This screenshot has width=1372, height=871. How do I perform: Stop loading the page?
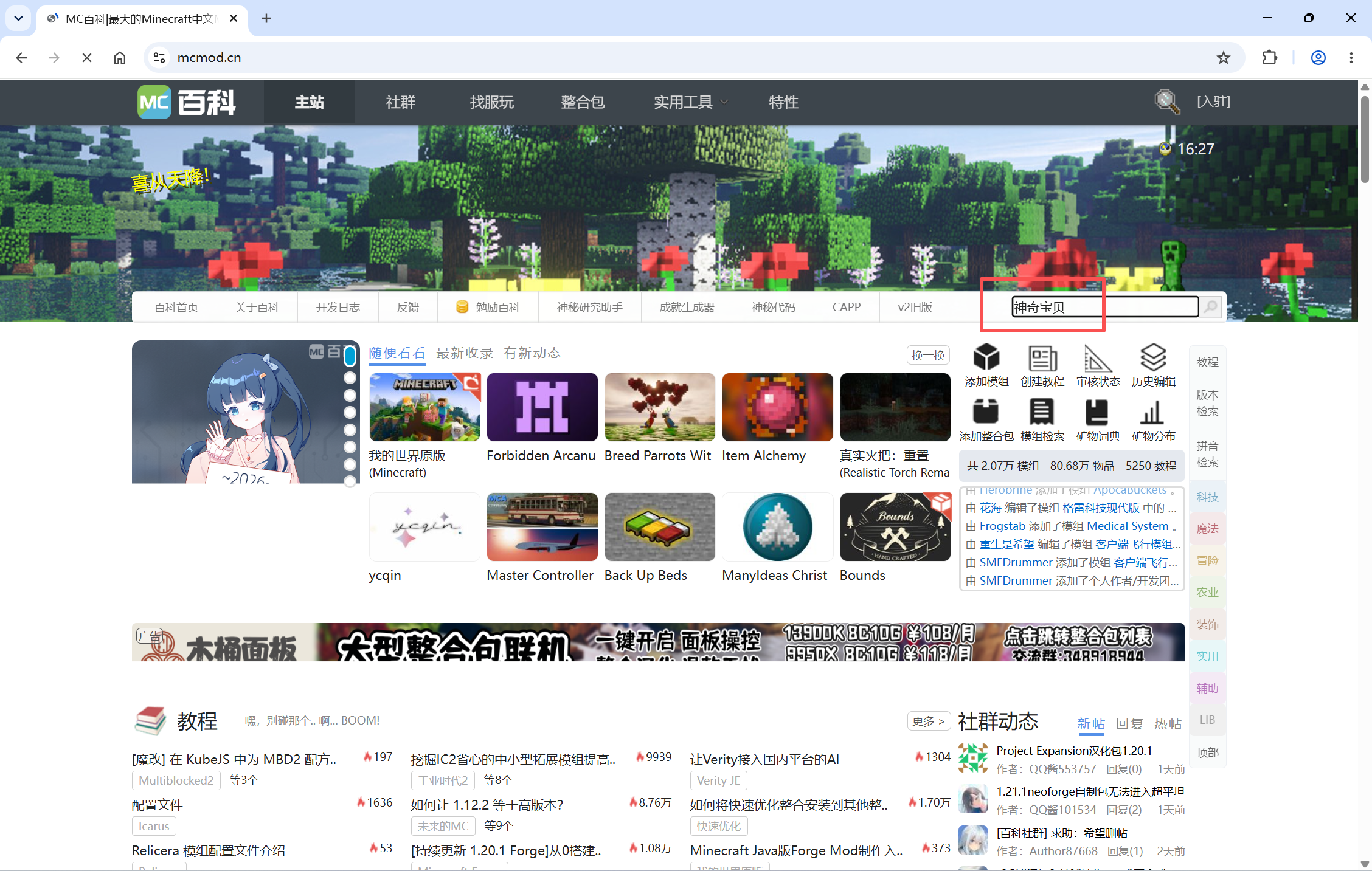point(87,58)
